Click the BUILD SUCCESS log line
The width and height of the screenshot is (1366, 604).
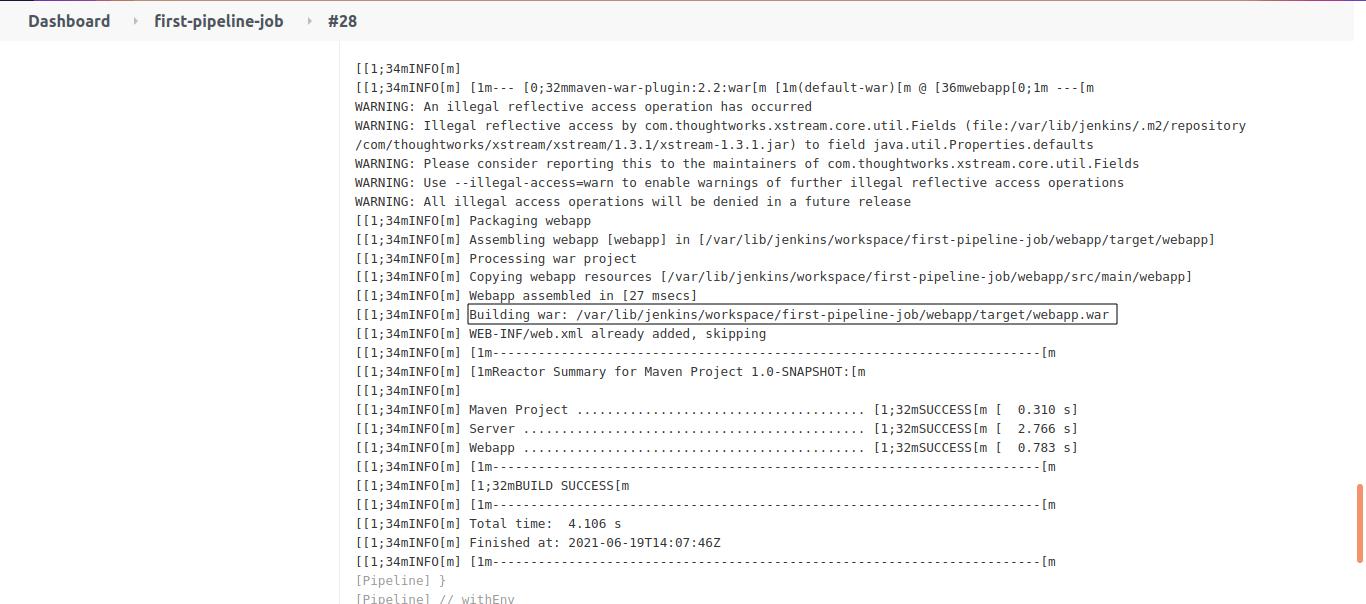point(493,486)
